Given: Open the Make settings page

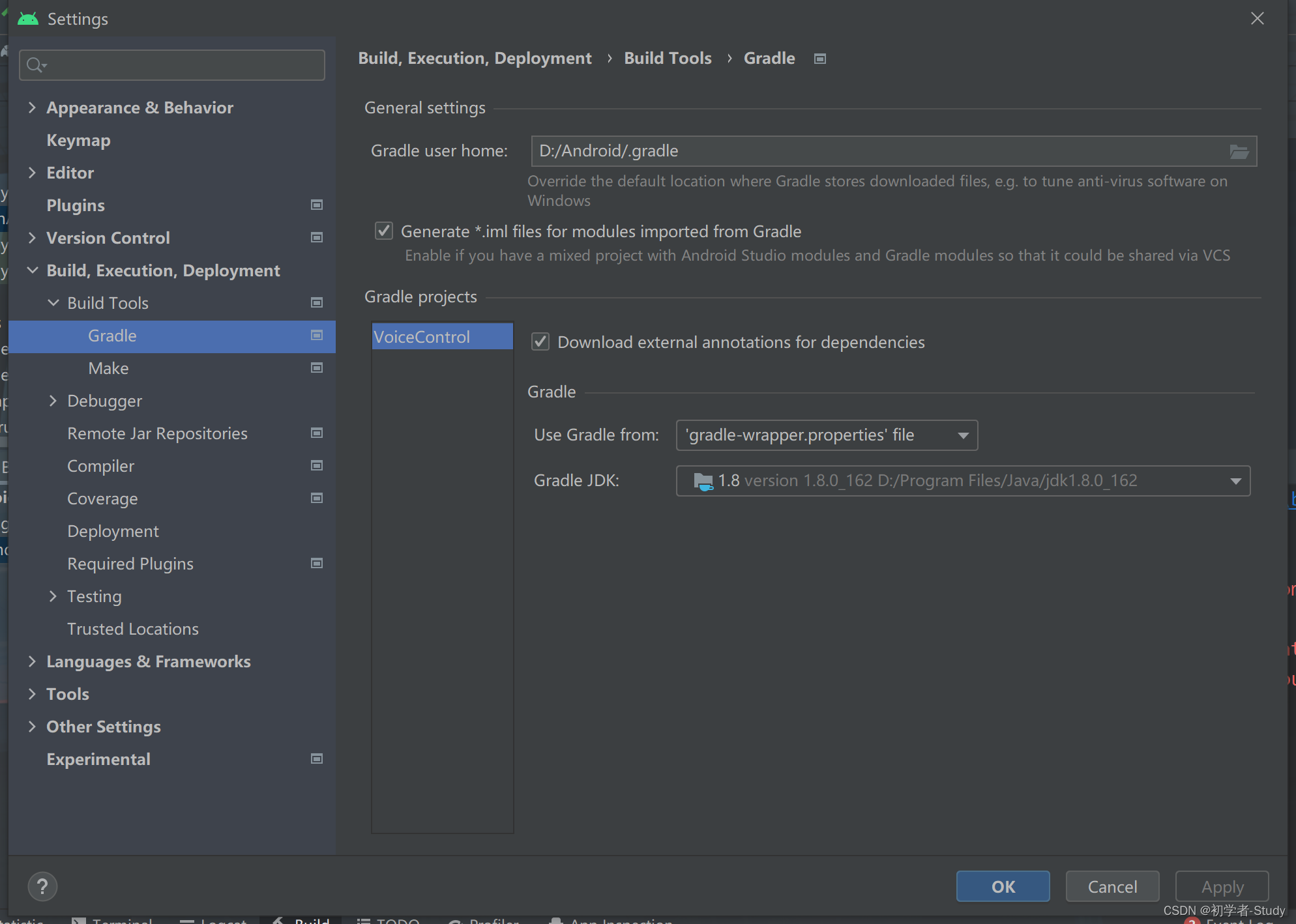Looking at the screenshot, I should (x=108, y=368).
